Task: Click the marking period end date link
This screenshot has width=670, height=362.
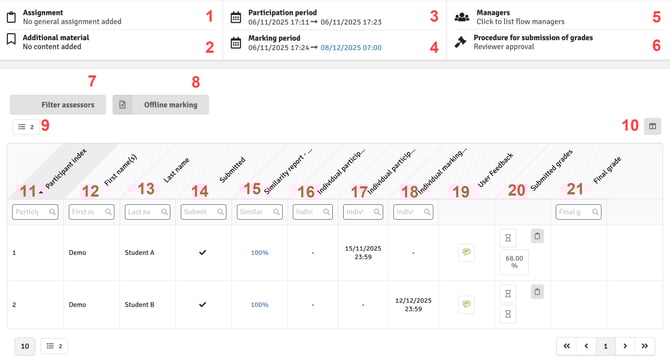Action: [x=351, y=47]
